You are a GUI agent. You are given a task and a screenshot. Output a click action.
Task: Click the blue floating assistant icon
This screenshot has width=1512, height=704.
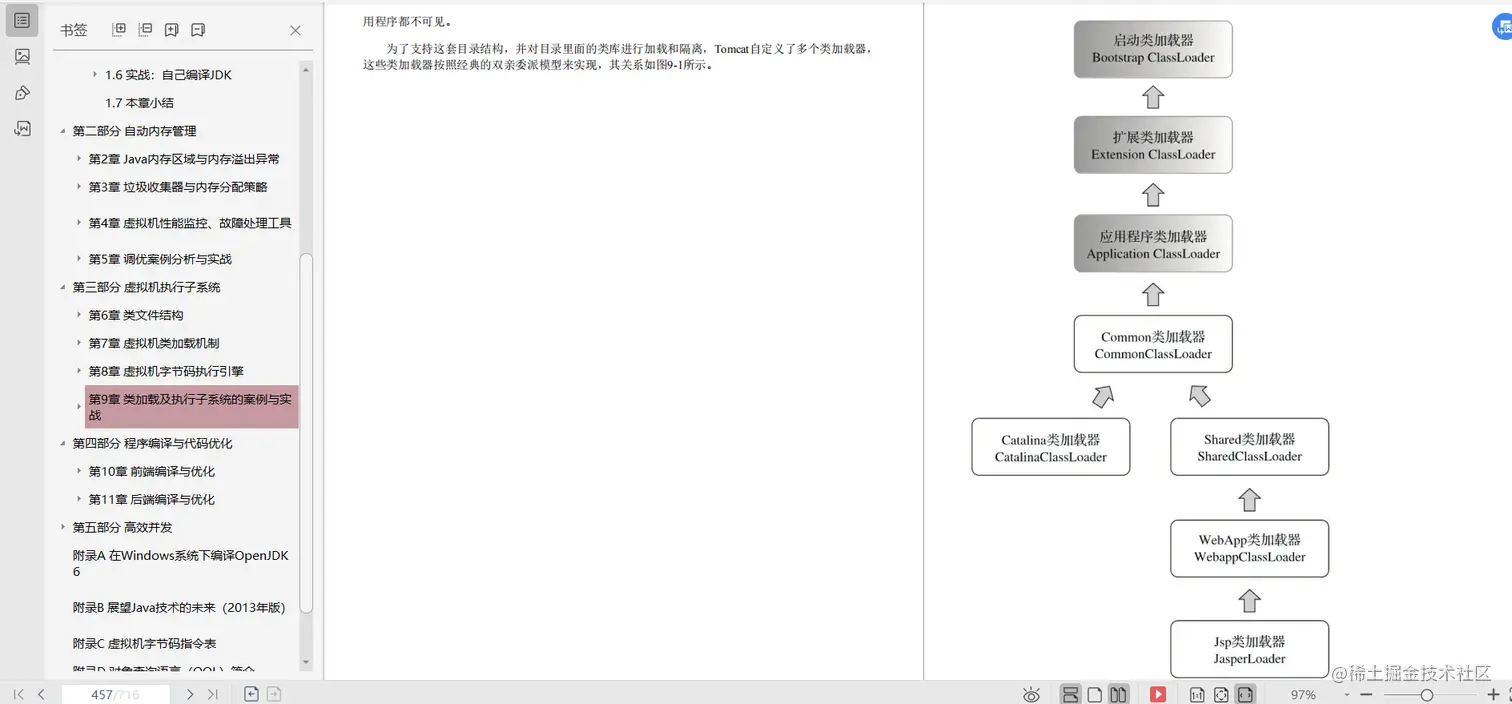(x=1503, y=27)
